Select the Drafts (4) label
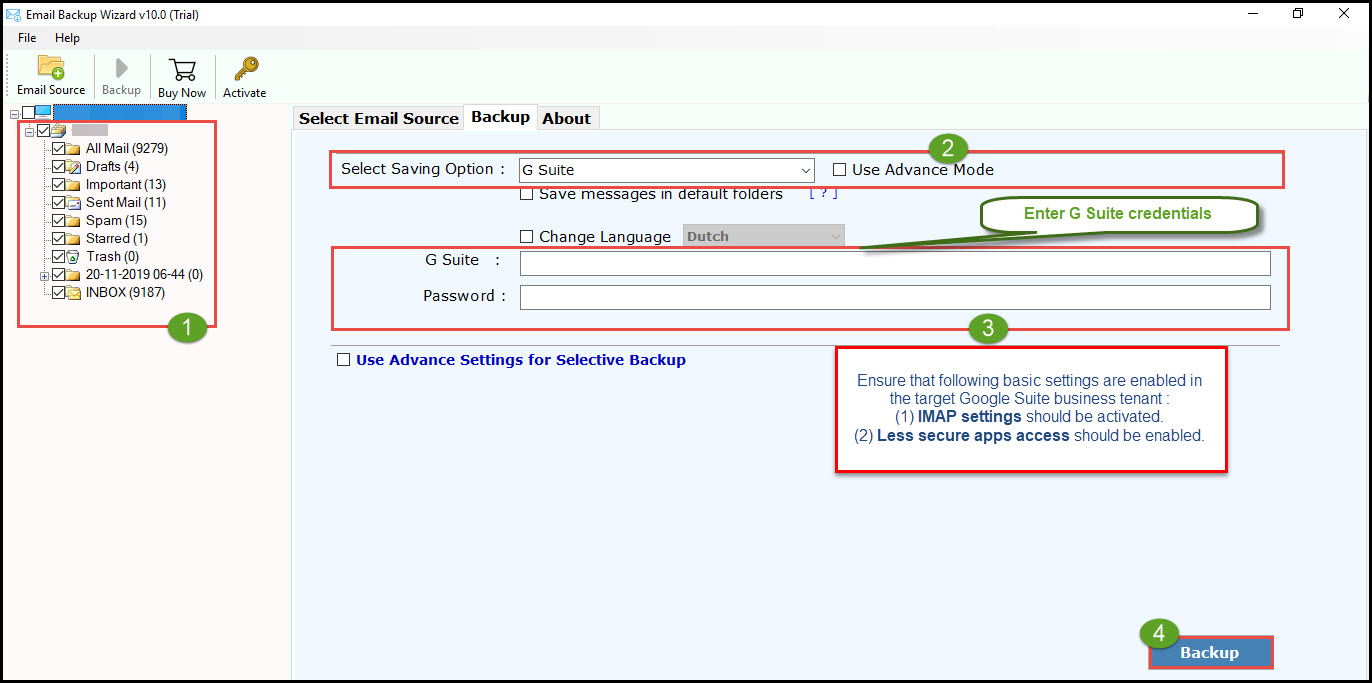The height and width of the screenshot is (683, 1372). tap(113, 167)
